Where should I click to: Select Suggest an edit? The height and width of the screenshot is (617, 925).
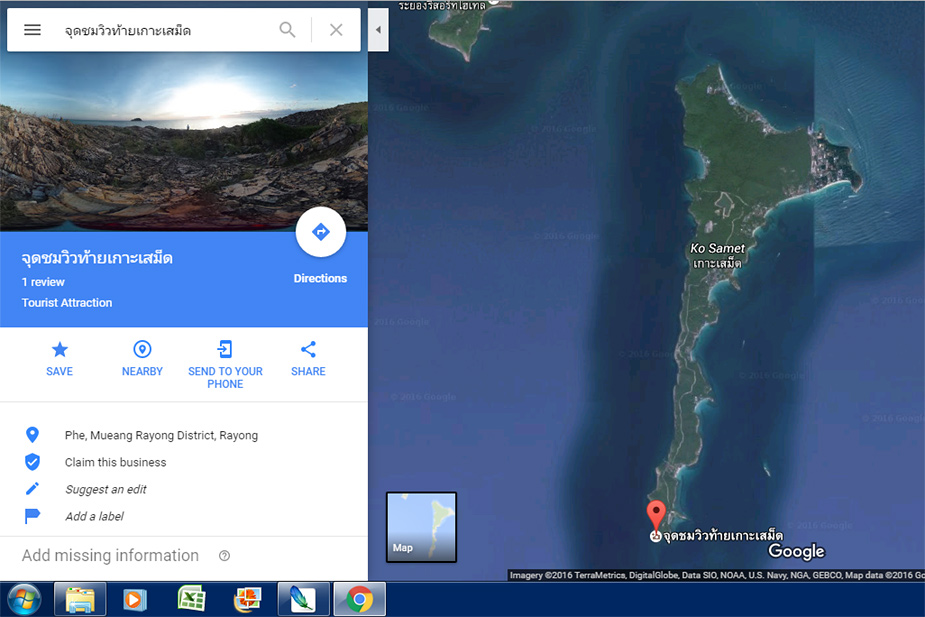[x=106, y=490]
